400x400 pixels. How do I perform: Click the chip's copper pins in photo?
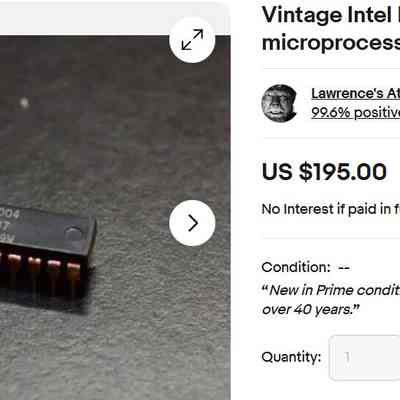point(40,272)
